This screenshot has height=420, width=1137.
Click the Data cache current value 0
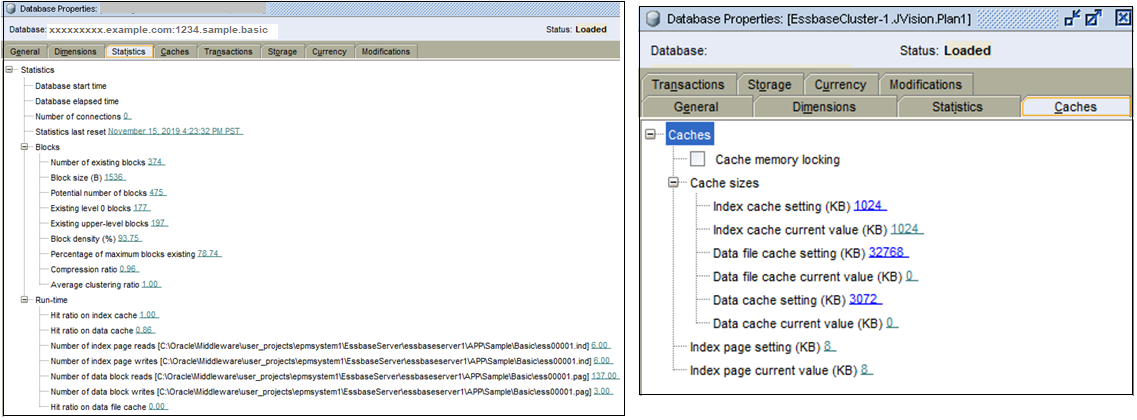pos(890,324)
